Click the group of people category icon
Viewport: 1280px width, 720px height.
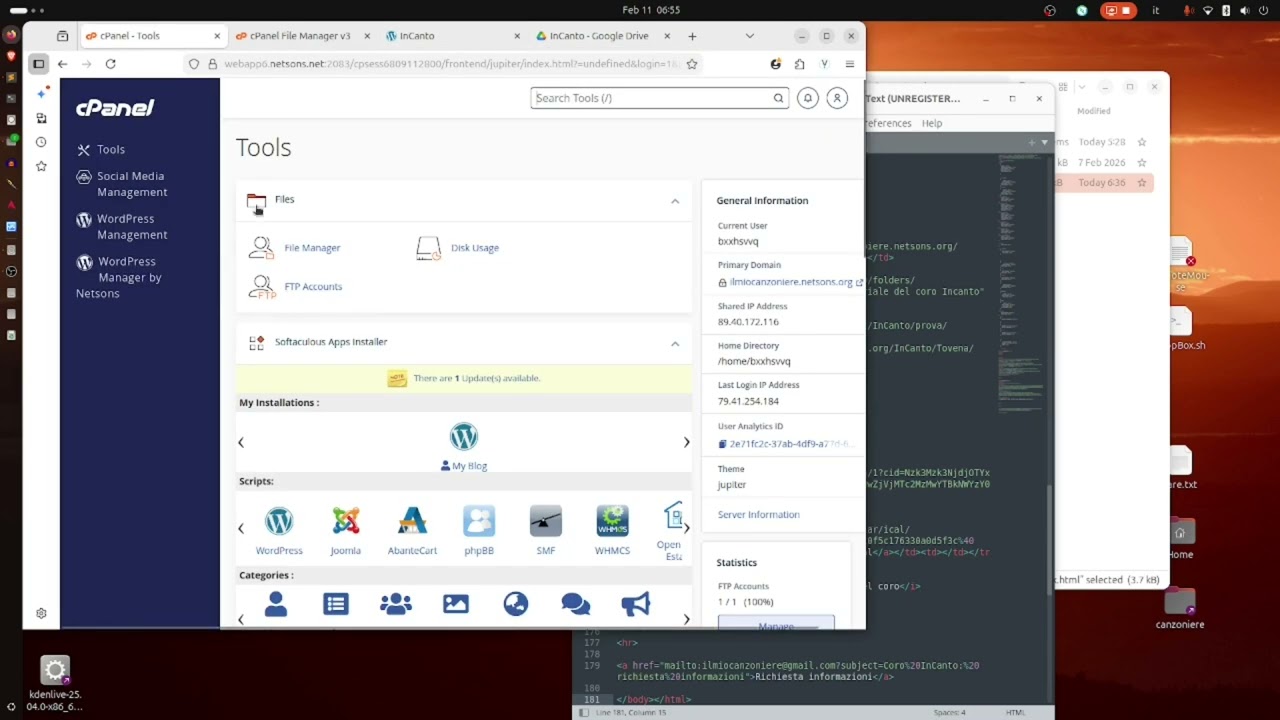point(396,604)
